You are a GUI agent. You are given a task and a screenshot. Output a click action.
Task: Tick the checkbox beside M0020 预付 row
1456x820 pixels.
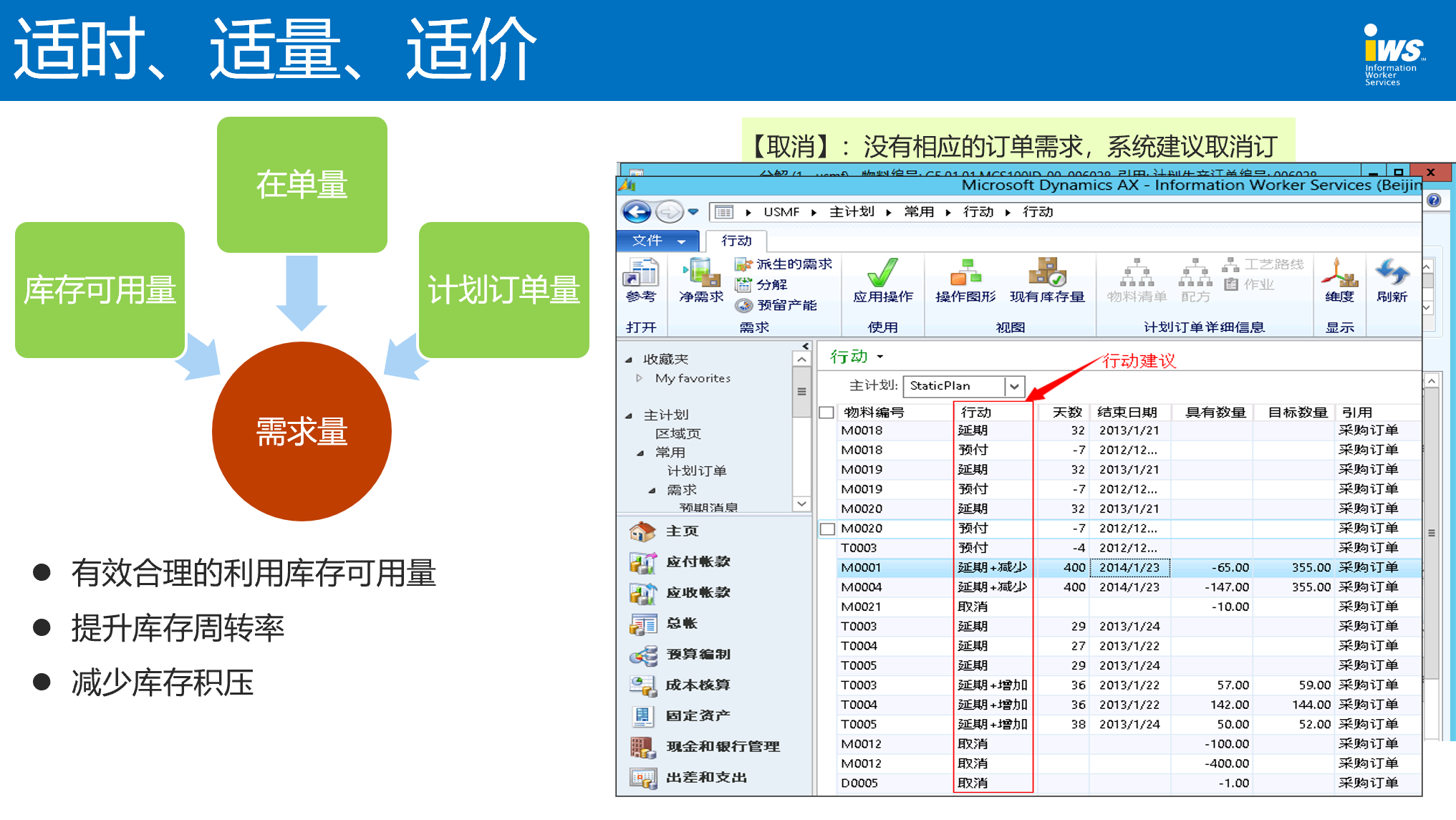coord(826,529)
